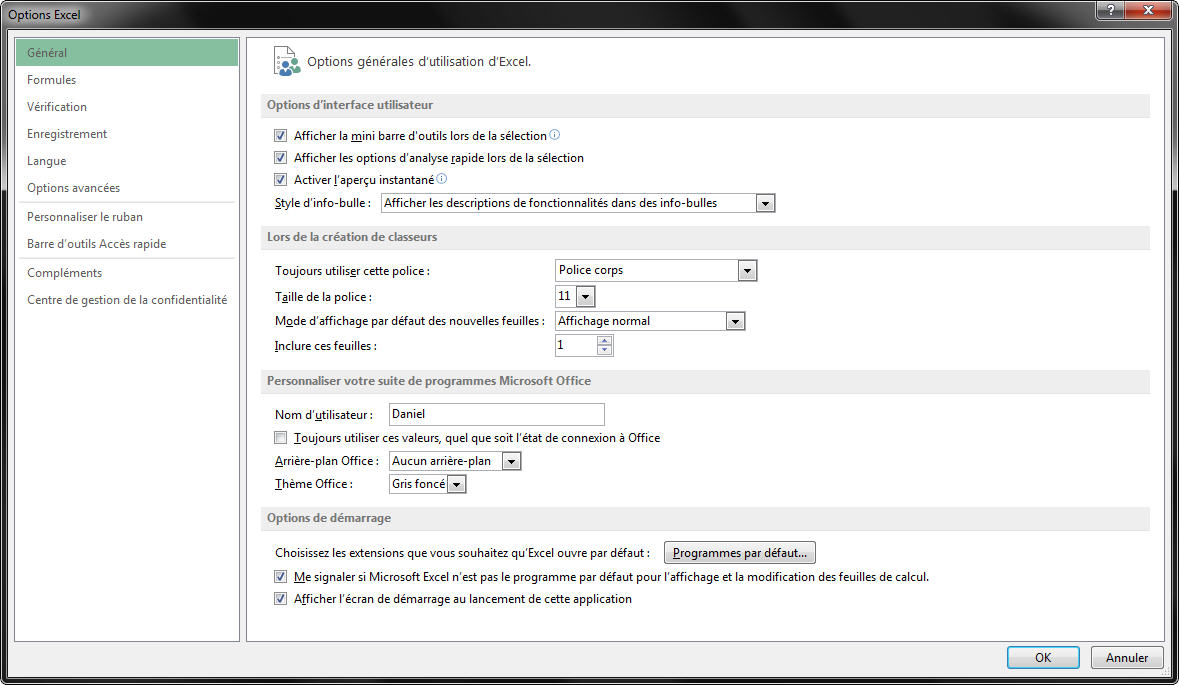Screen dimensions: 1179x685
Task: Open the Police corps font dropdown
Action: [747, 271]
